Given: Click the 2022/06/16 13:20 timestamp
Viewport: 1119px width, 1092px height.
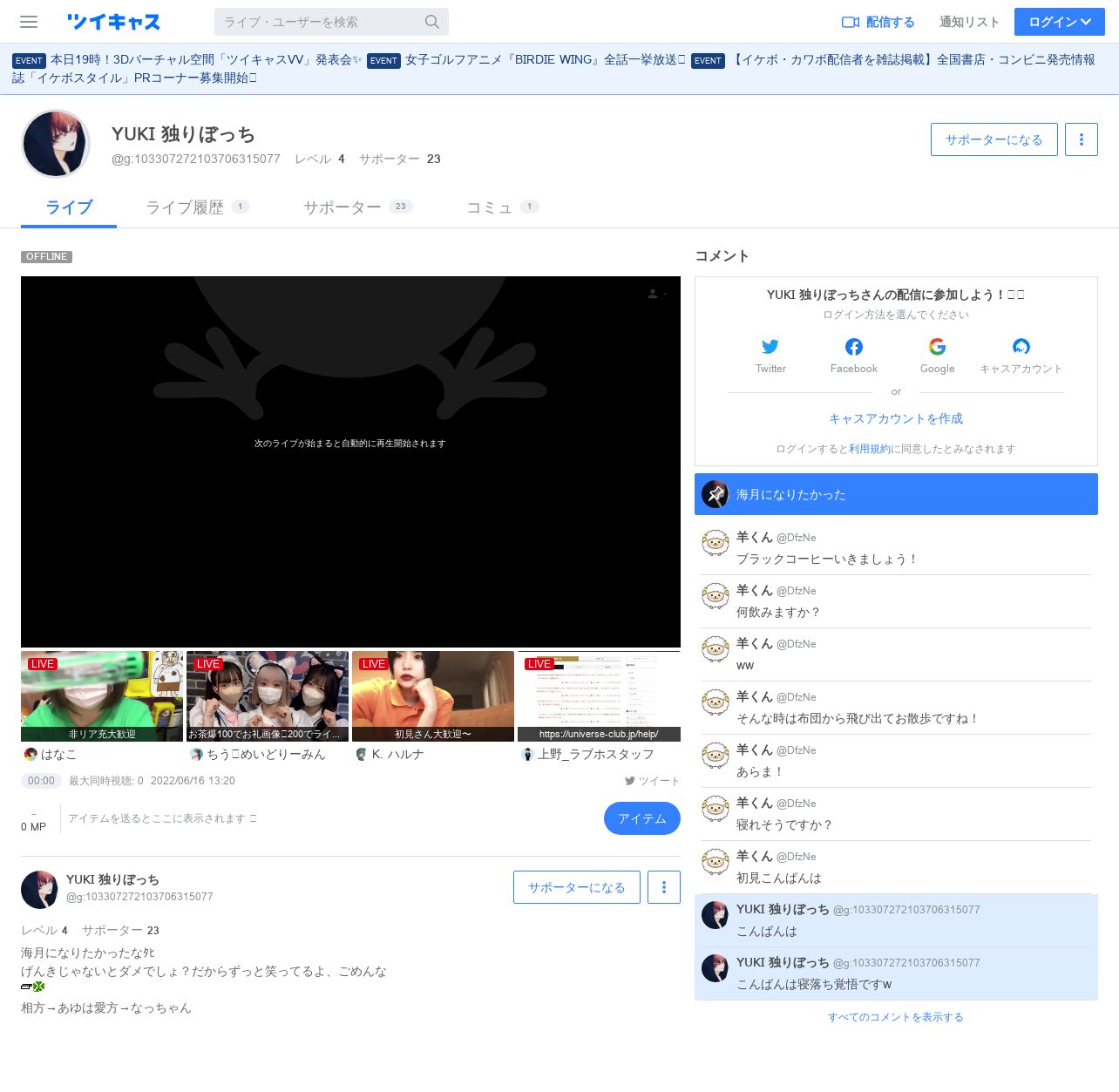Looking at the screenshot, I should 193,781.
